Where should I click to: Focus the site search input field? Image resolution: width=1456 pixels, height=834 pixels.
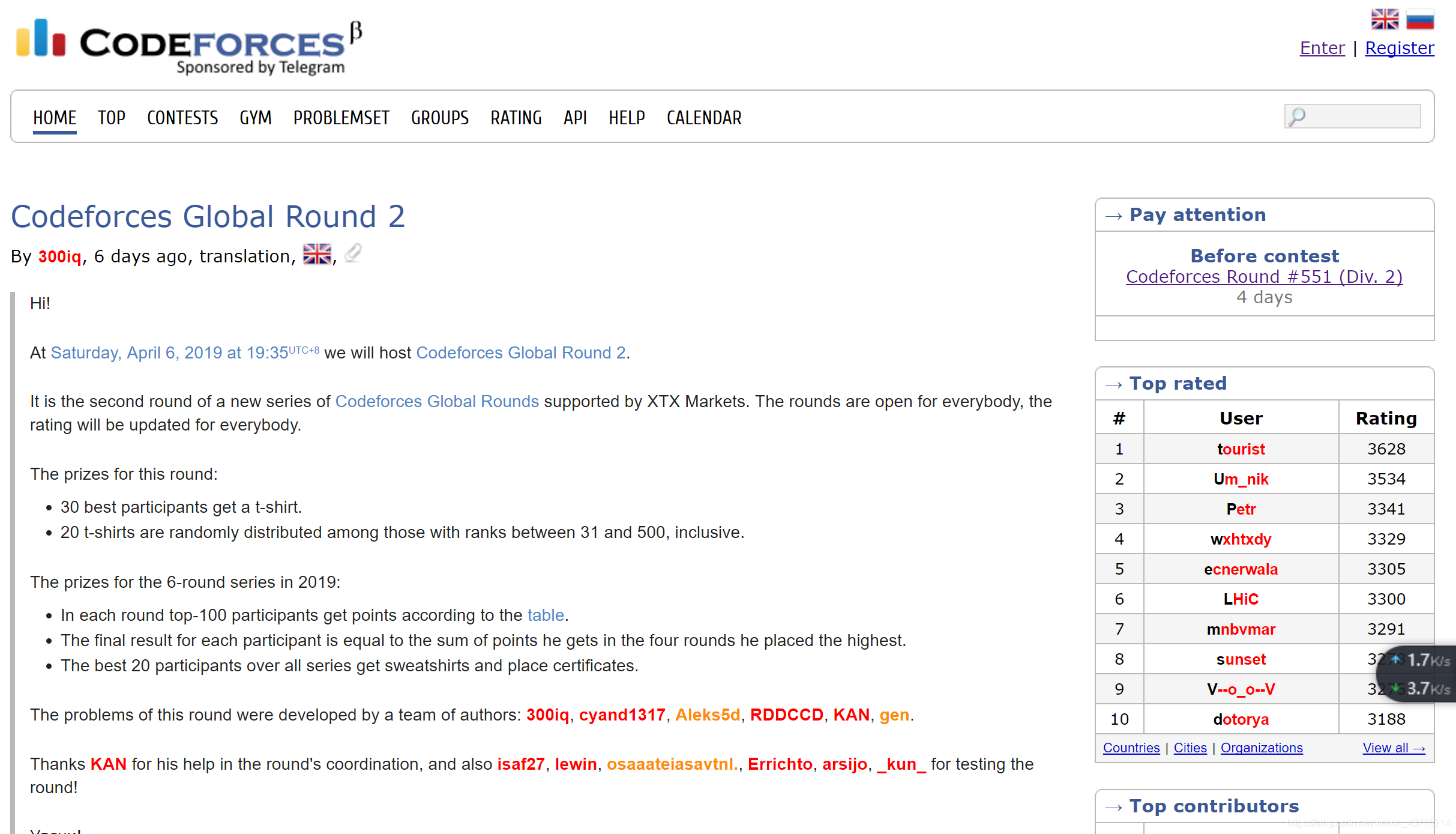click(x=1362, y=116)
